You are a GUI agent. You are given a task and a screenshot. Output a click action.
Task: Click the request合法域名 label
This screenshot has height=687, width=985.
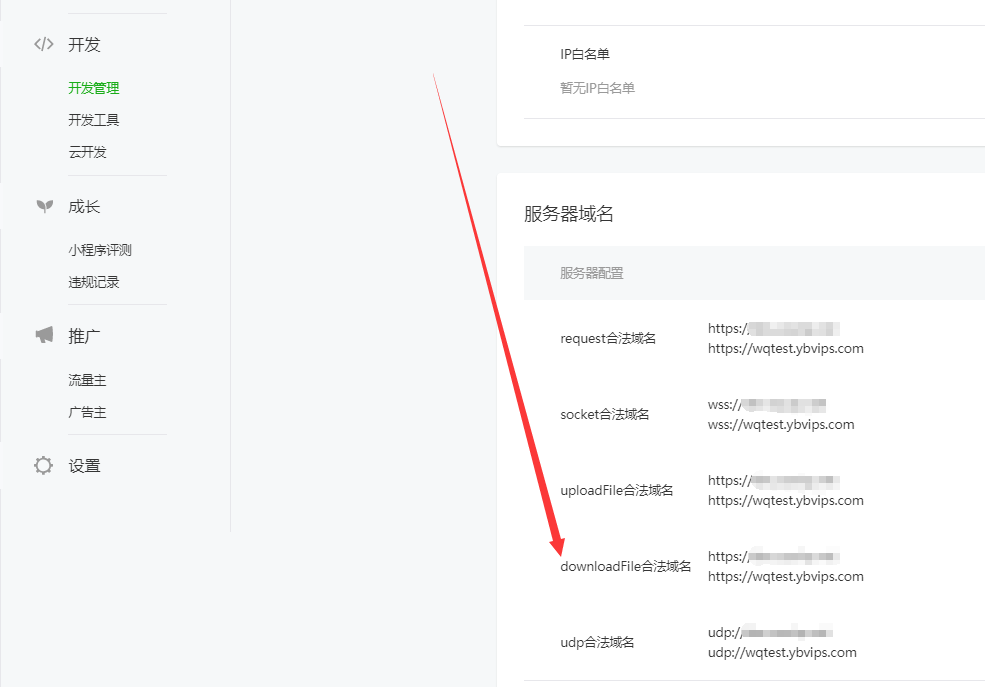[x=608, y=338]
